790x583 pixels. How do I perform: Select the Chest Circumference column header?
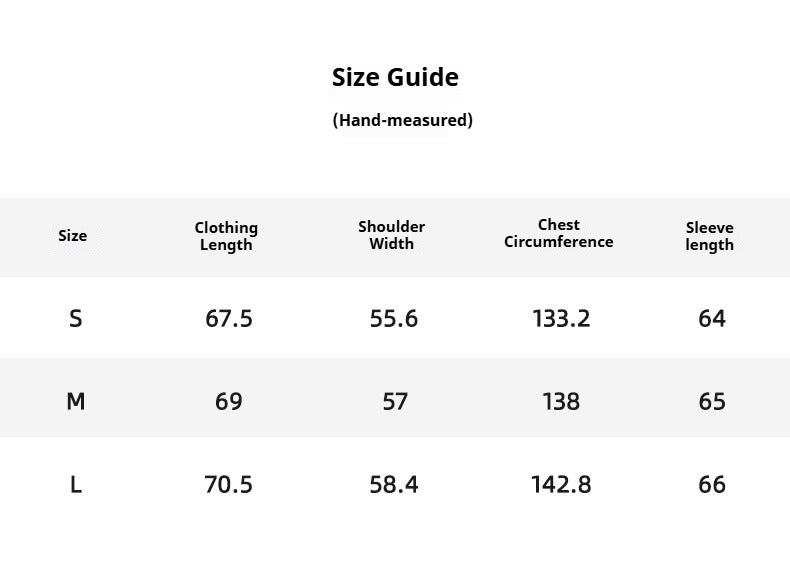point(559,233)
